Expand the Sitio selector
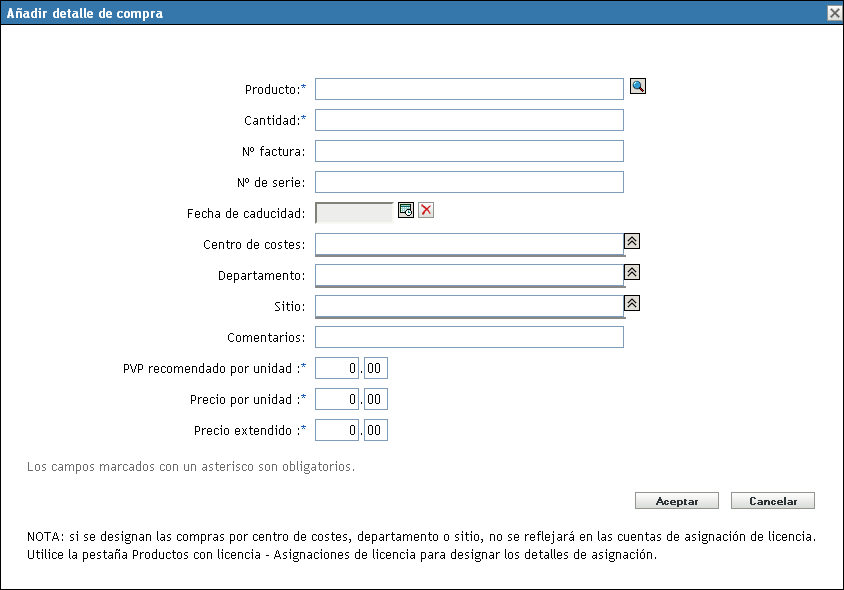The width and height of the screenshot is (844, 590). tap(632, 303)
